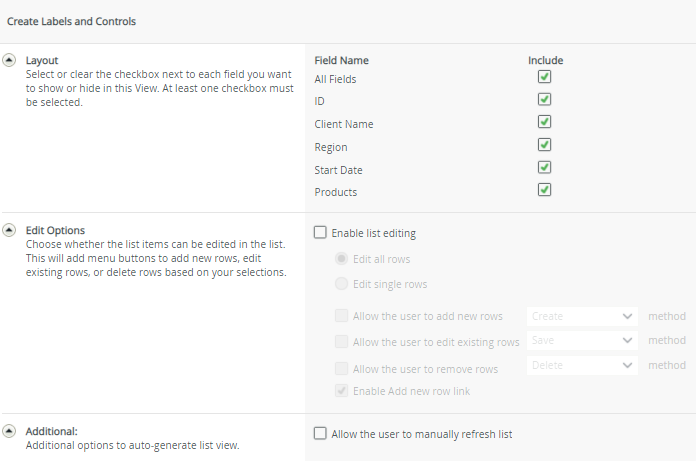Screen dimensions: 696x461
Task: Check Allow the user to add new rows
Action: pyautogui.click(x=342, y=316)
